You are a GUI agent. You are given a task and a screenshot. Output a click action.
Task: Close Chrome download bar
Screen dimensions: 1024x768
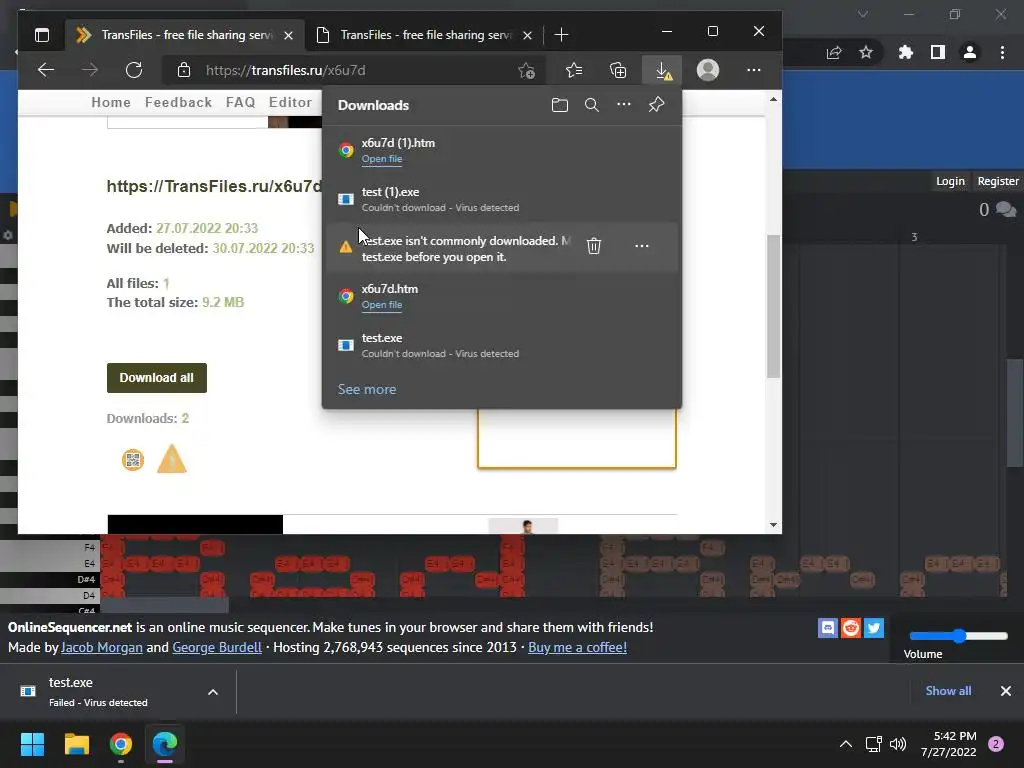coord(1006,691)
